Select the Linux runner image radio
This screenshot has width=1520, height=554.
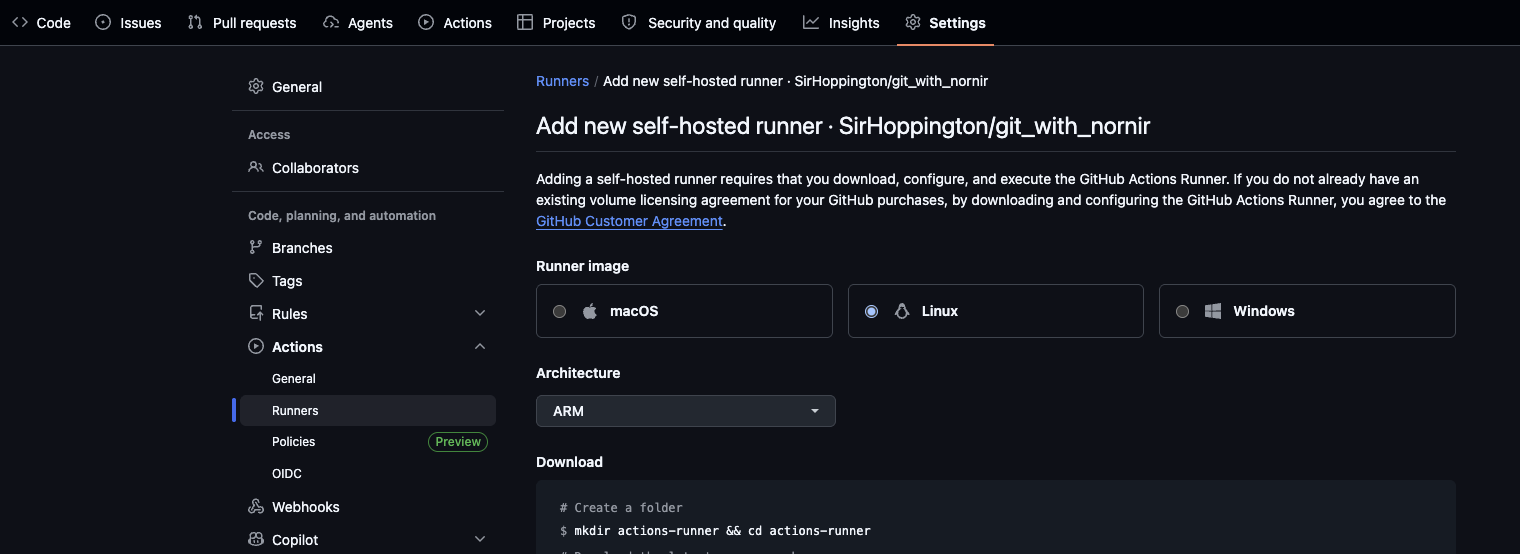click(x=872, y=311)
